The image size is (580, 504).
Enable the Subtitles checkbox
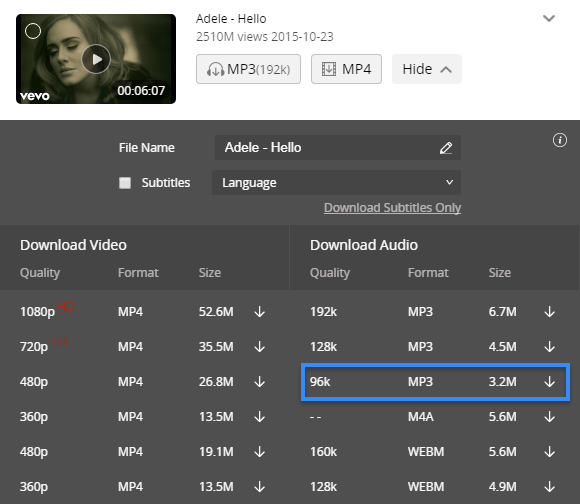point(125,183)
